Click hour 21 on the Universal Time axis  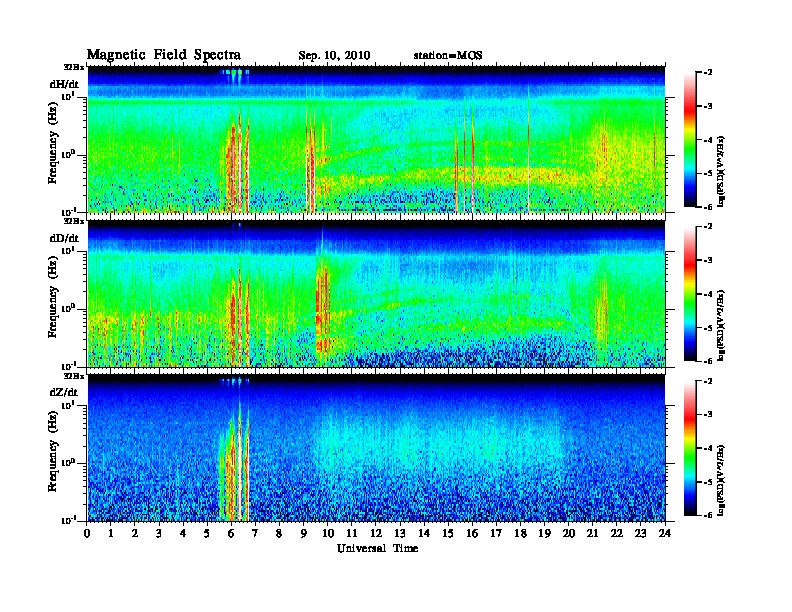click(x=592, y=534)
